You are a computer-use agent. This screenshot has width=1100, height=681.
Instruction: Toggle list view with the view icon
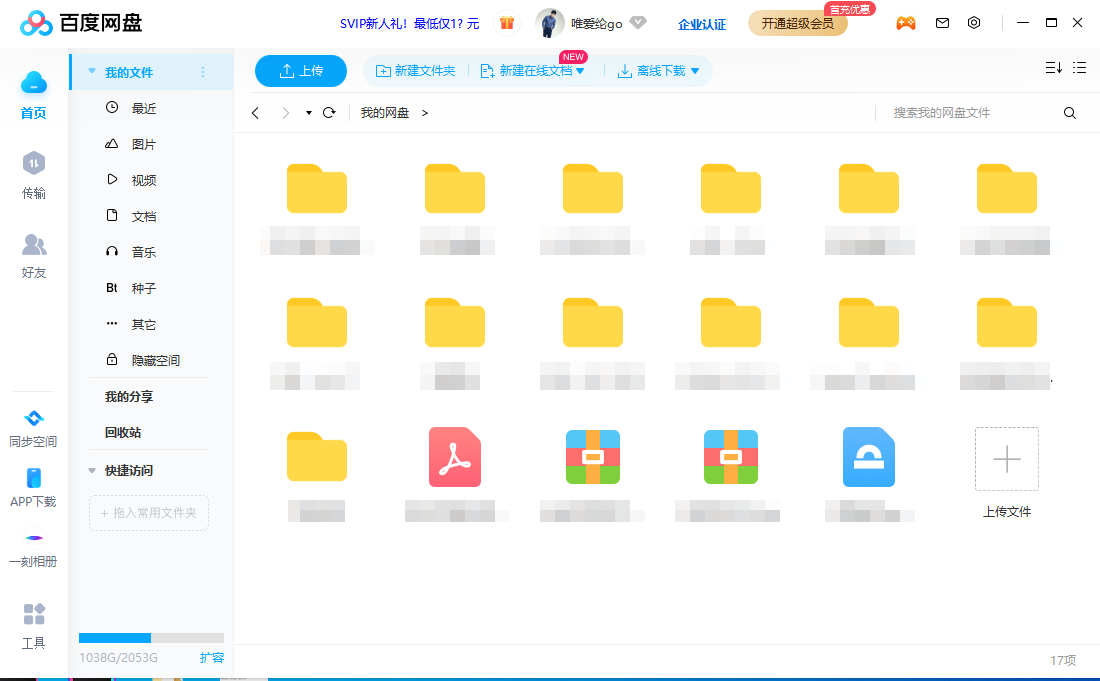tap(1079, 67)
